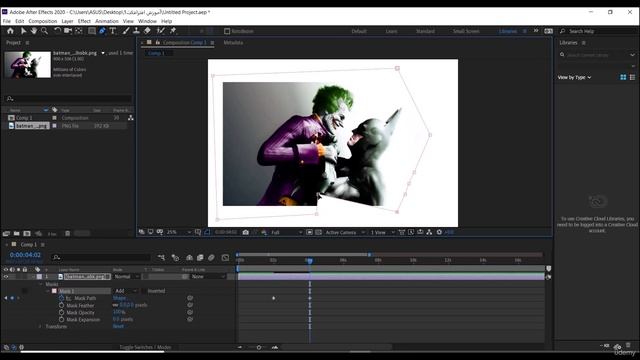Toggle the Mask Feather stopwatch
Screen dimensions: 640x360
pyautogui.click(x=62, y=305)
